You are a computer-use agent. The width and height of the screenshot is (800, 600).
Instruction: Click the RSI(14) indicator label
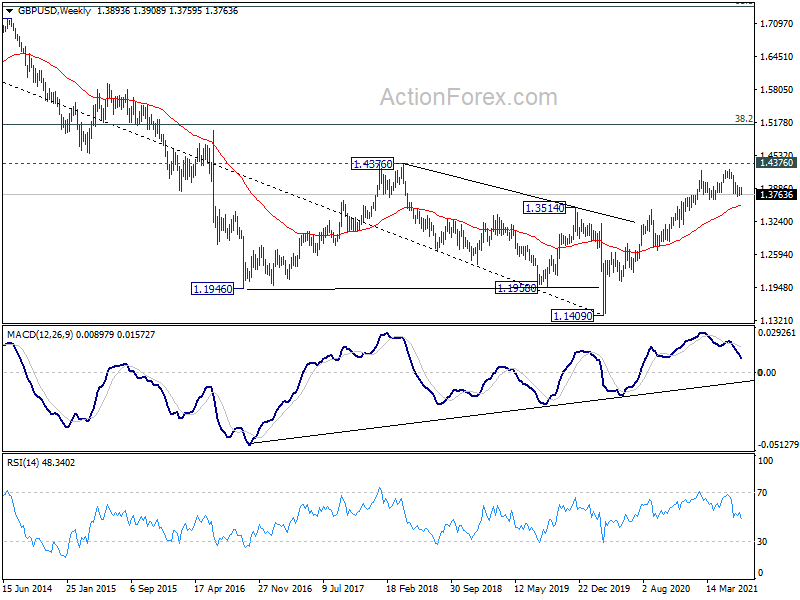(23, 463)
